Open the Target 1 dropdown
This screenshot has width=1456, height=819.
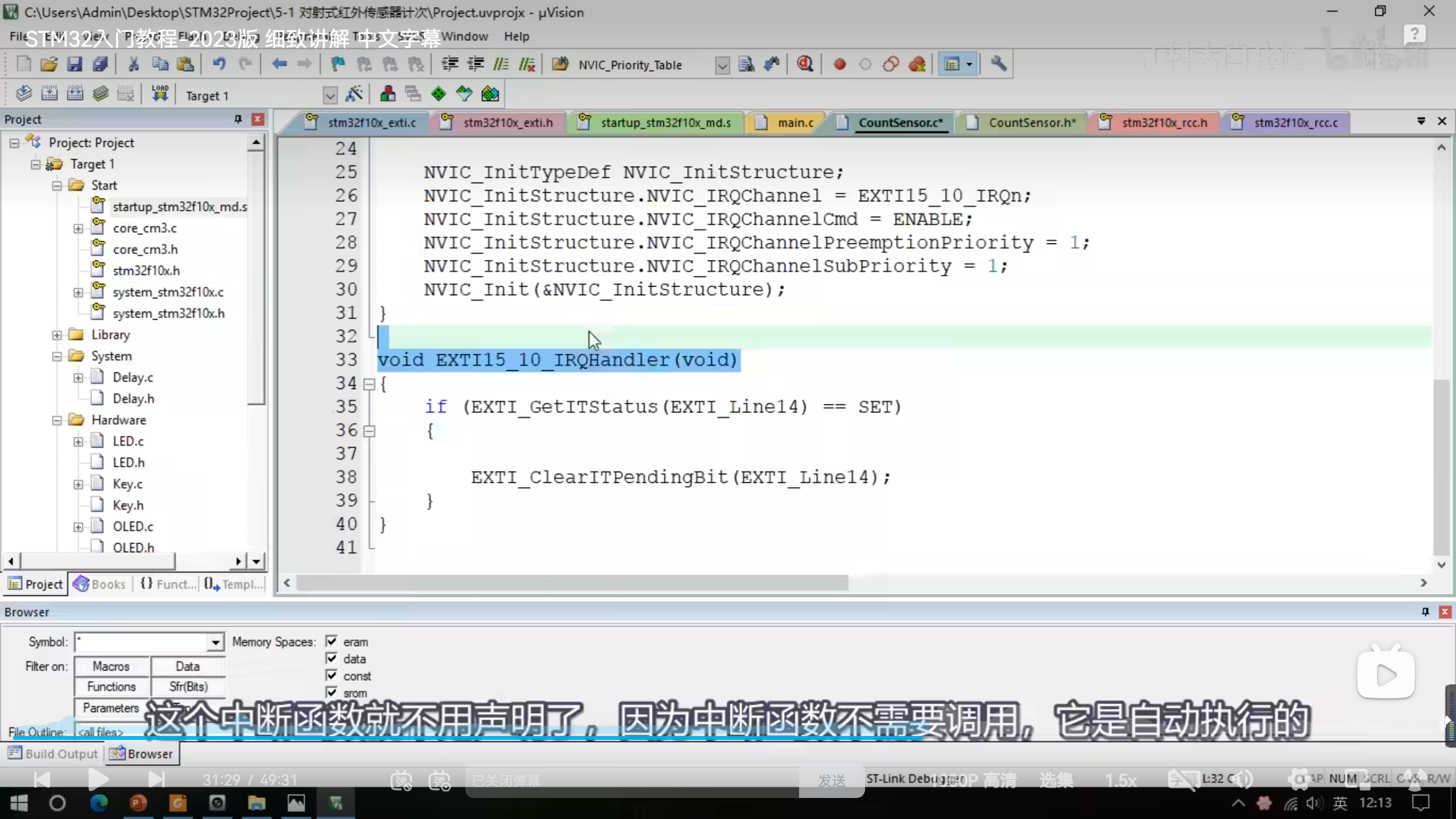pos(330,96)
